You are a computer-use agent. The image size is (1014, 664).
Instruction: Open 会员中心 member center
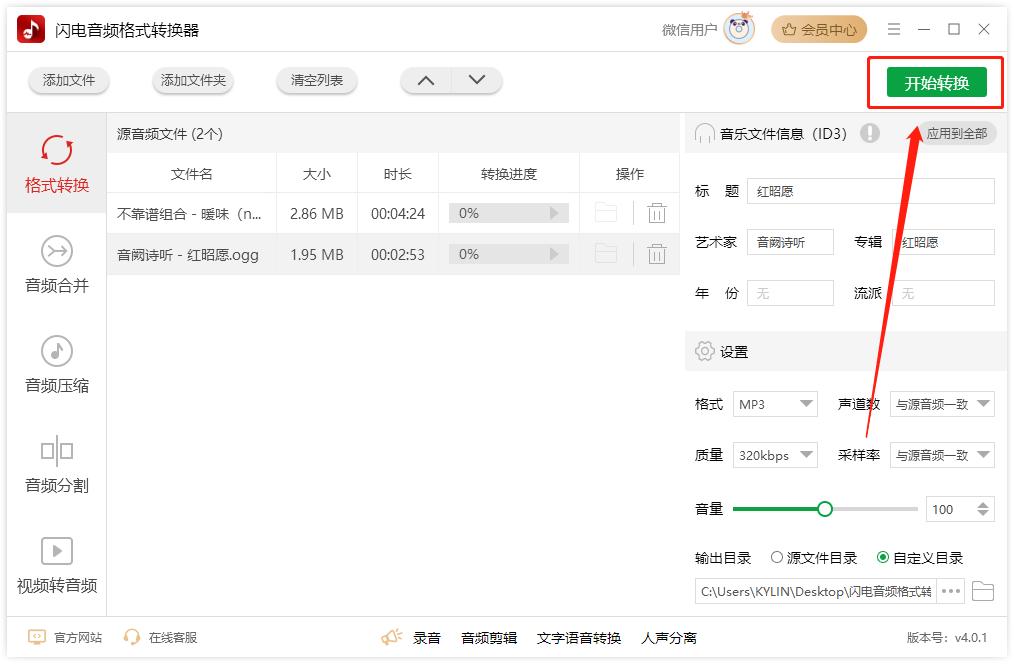point(819,29)
